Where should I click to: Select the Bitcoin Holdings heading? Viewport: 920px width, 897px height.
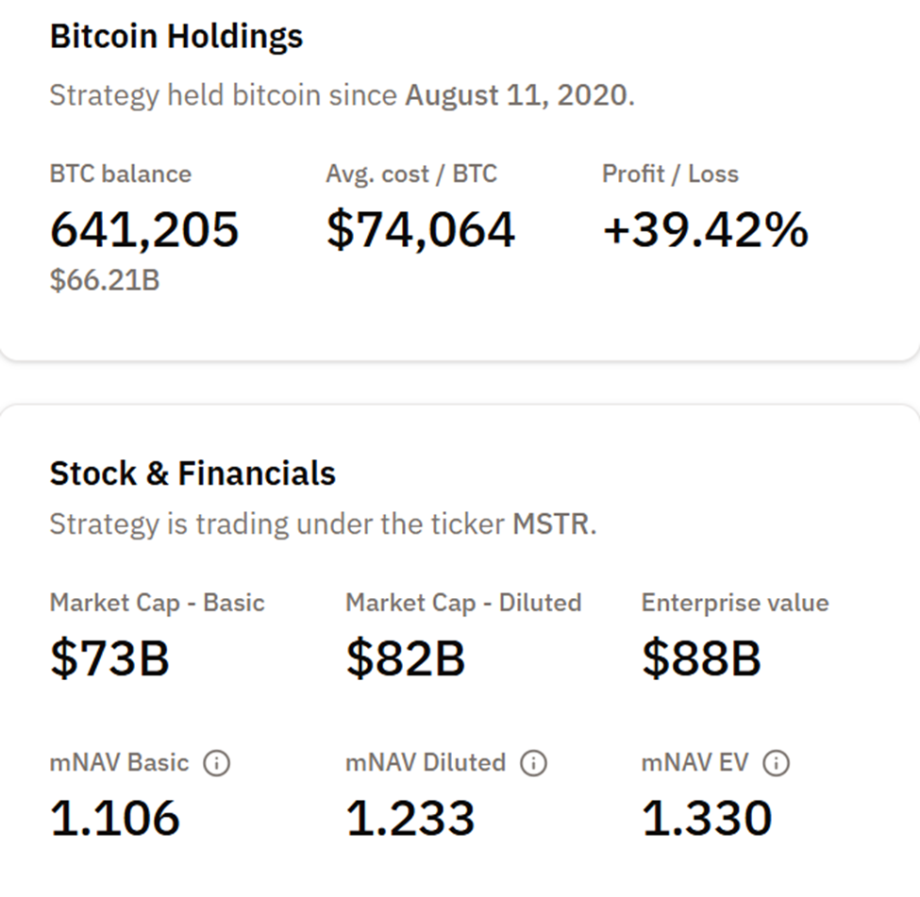[176, 36]
